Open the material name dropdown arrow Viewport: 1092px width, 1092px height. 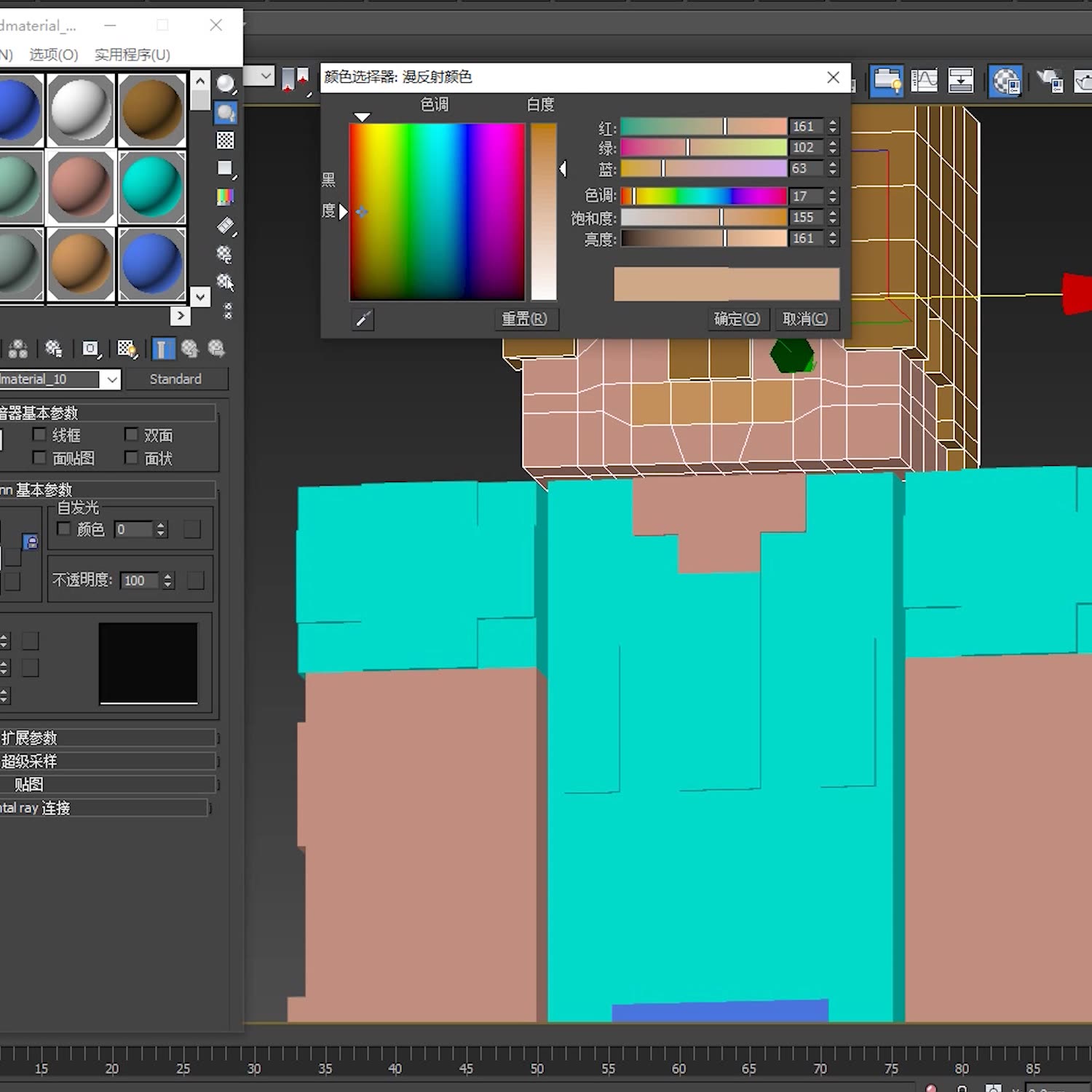click(x=111, y=379)
